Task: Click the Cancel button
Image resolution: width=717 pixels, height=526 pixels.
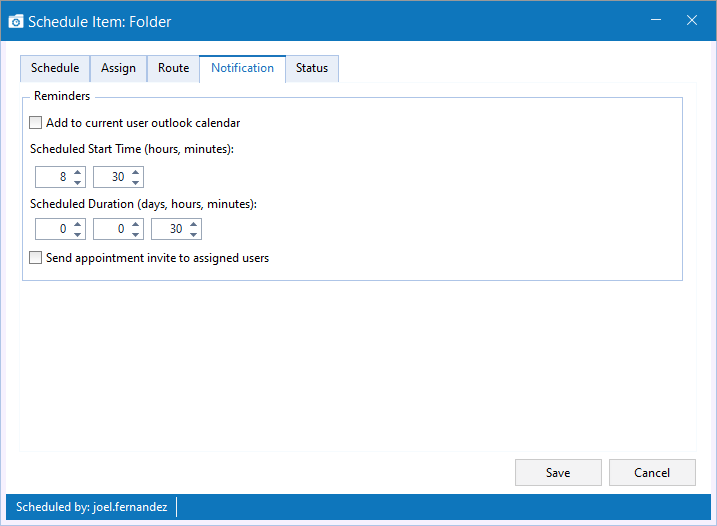Action: (652, 472)
